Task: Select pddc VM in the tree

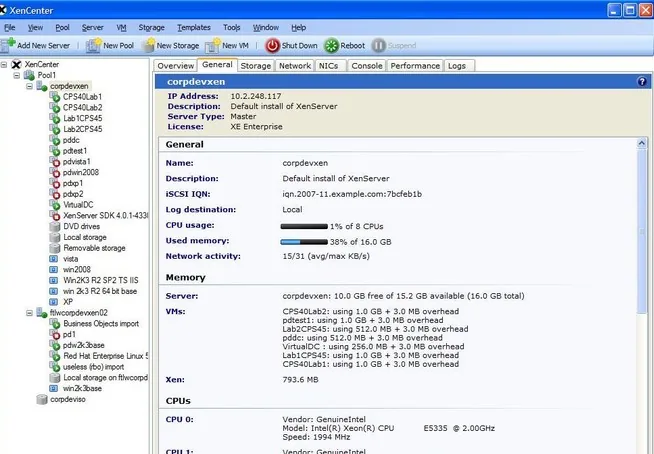Action: pos(71,140)
